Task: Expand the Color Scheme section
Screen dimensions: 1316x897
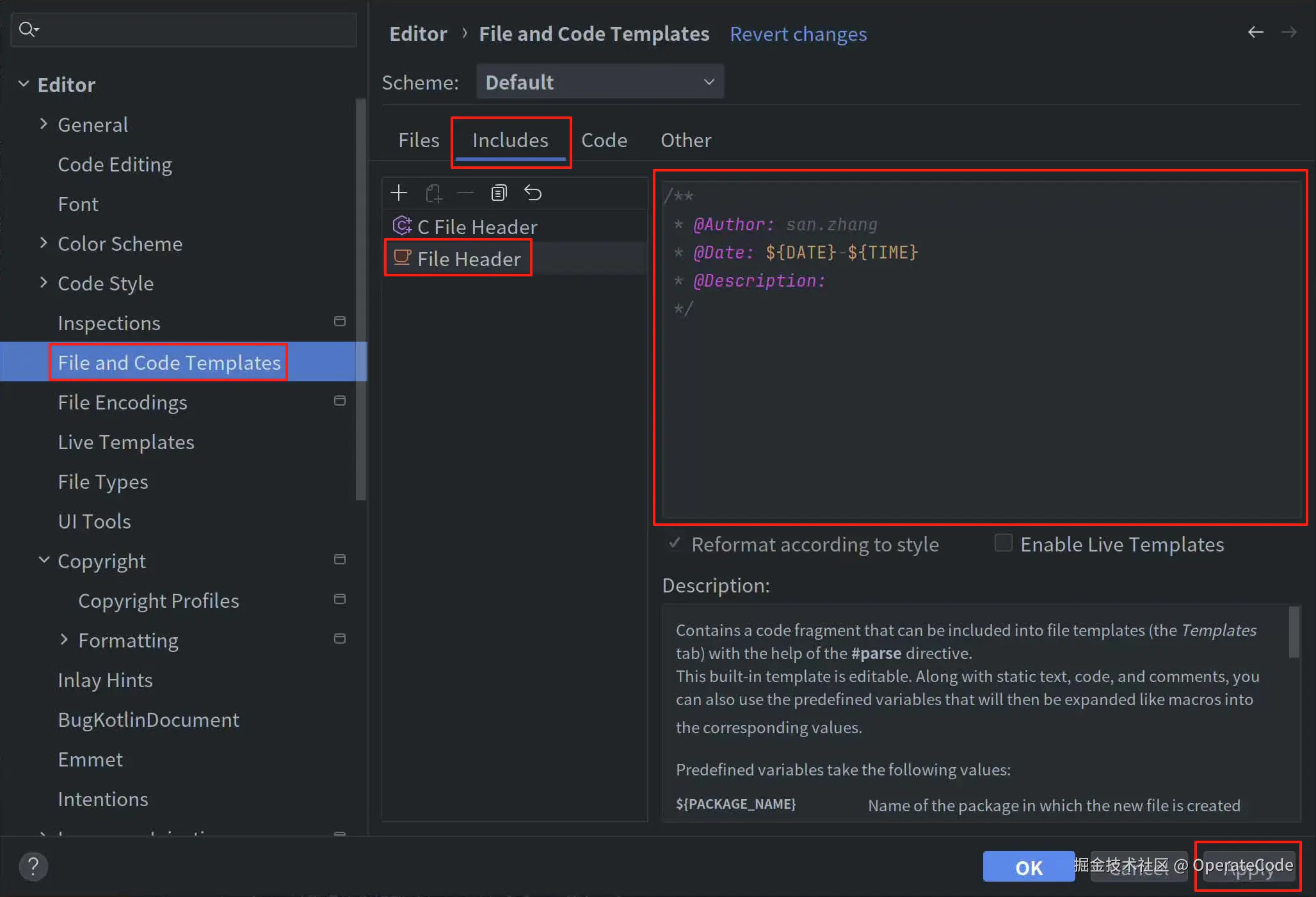Action: click(44, 242)
